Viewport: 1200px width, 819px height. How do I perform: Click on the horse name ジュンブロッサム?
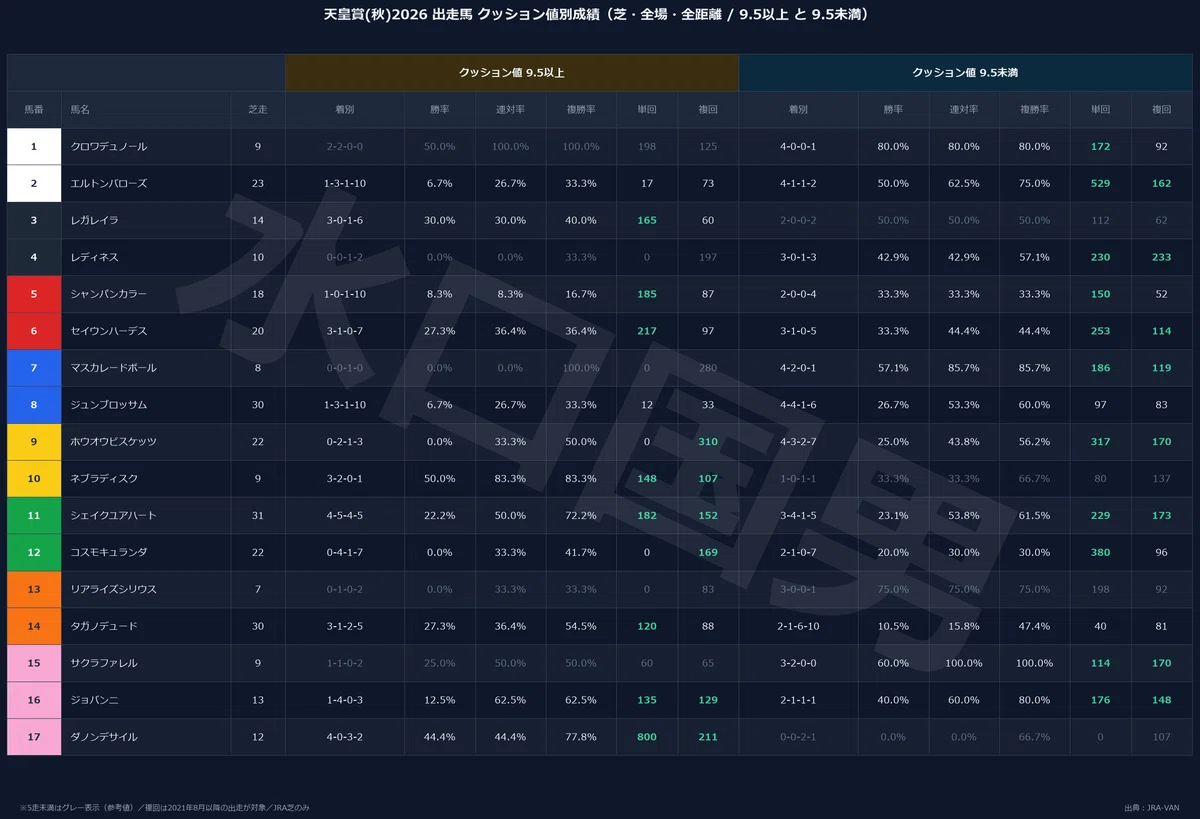click(109, 405)
